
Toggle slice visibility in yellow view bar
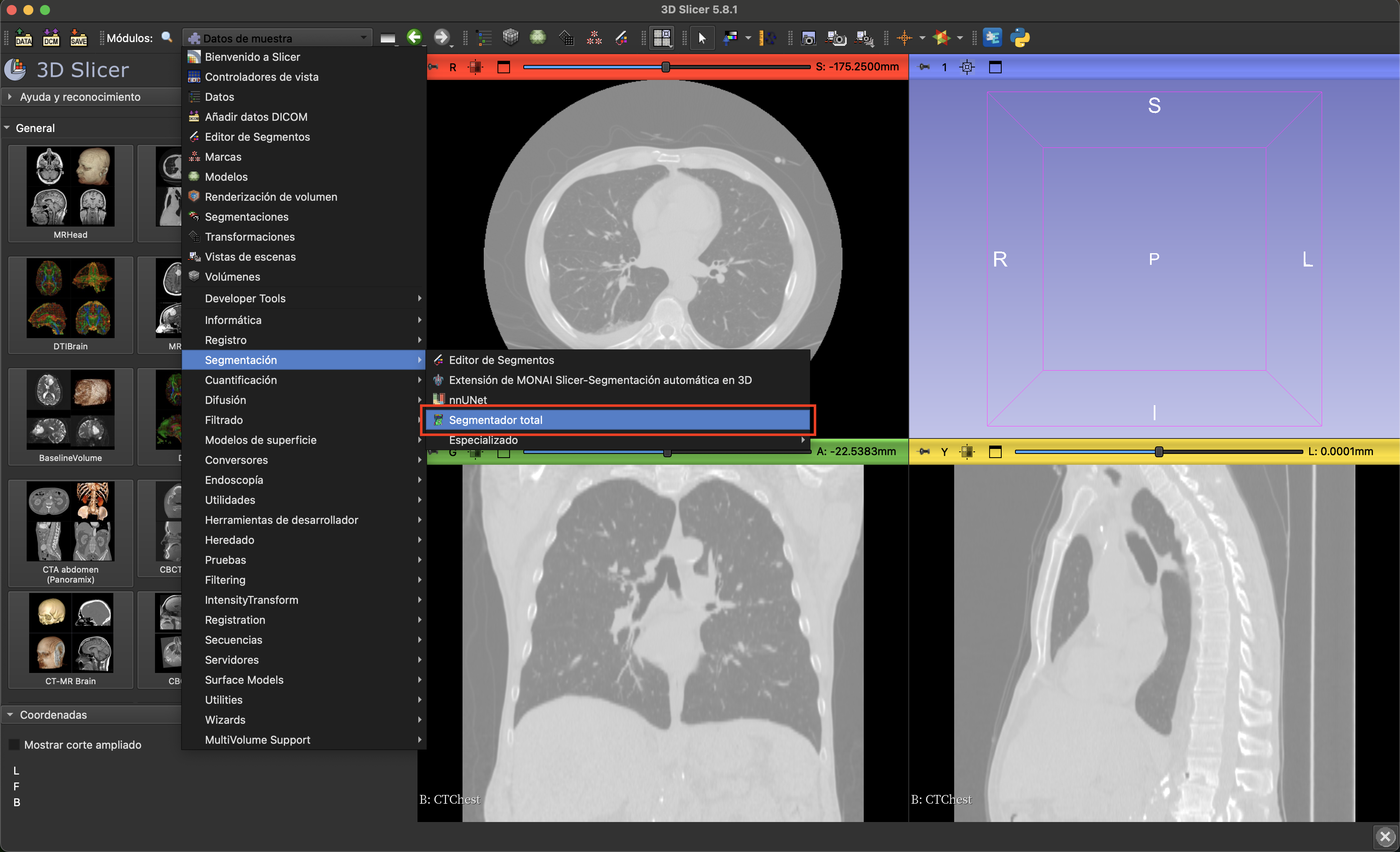(967, 451)
